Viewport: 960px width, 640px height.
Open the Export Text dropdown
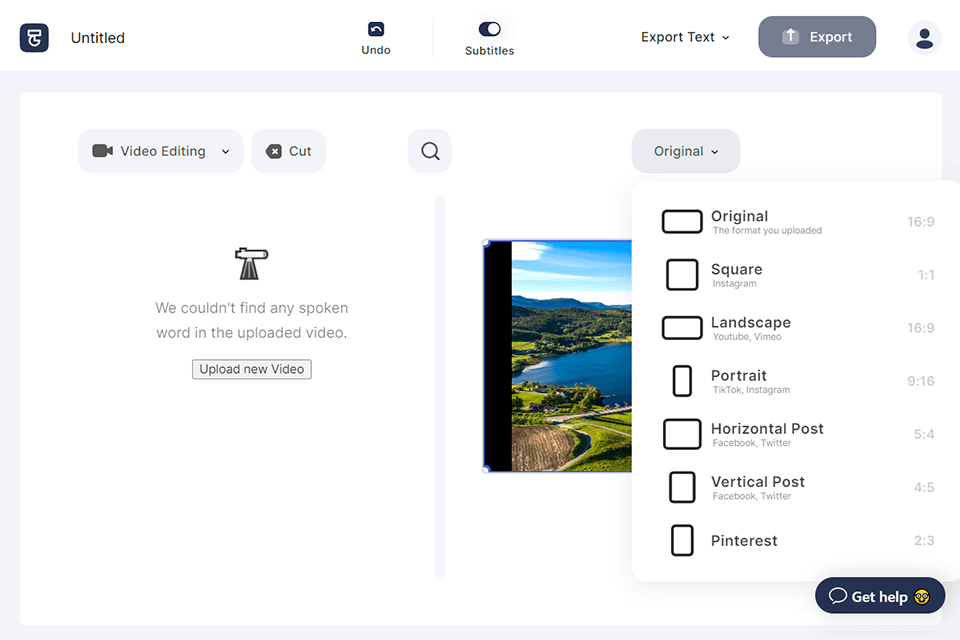[x=685, y=37]
